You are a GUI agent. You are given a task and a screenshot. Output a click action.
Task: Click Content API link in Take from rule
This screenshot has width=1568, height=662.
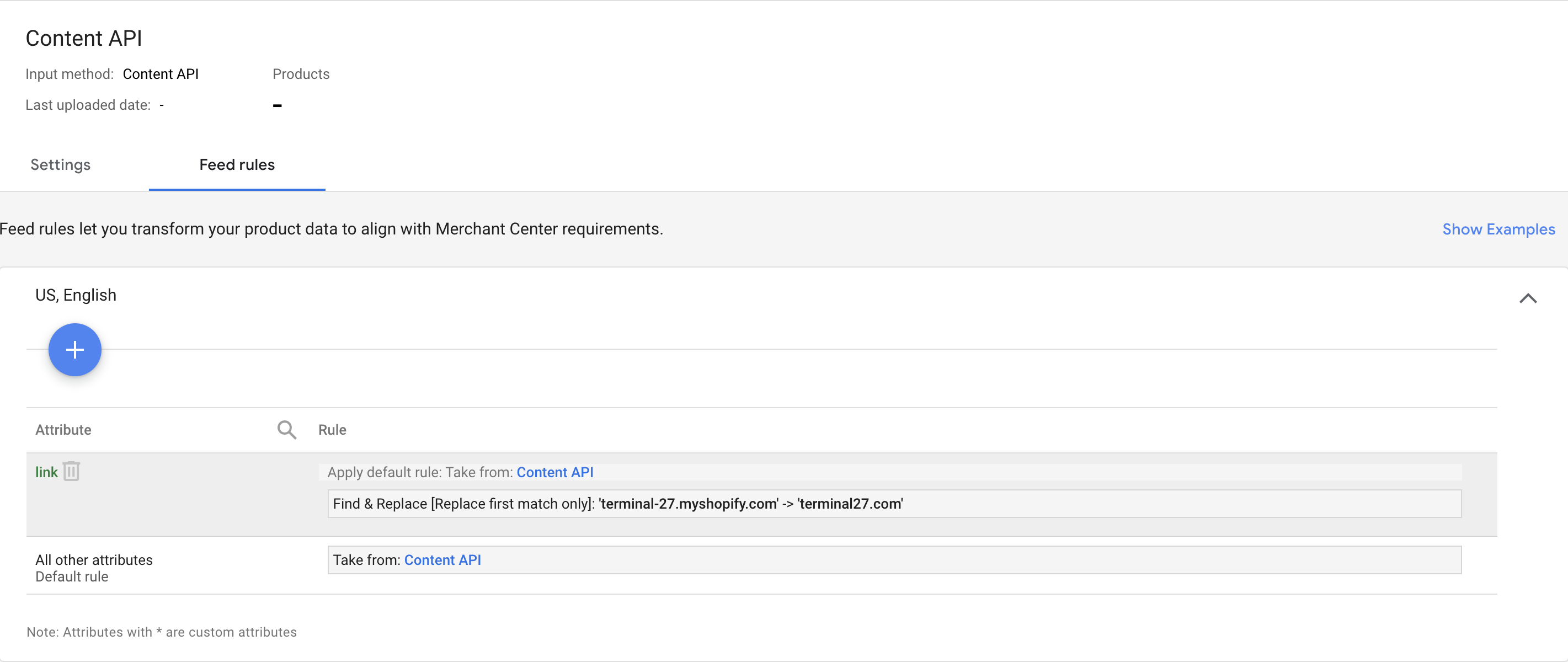coord(442,560)
